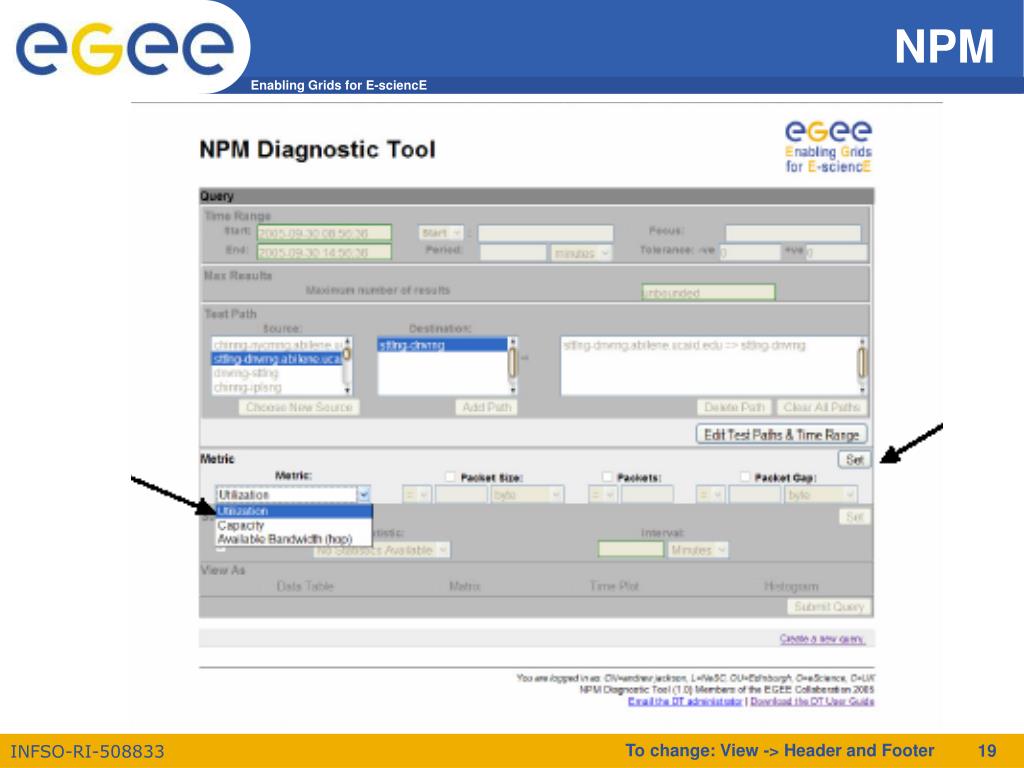The width and height of the screenshot is (1024, 768).
Task: Select Capacity in the Metric list
Action: point(294,525)
